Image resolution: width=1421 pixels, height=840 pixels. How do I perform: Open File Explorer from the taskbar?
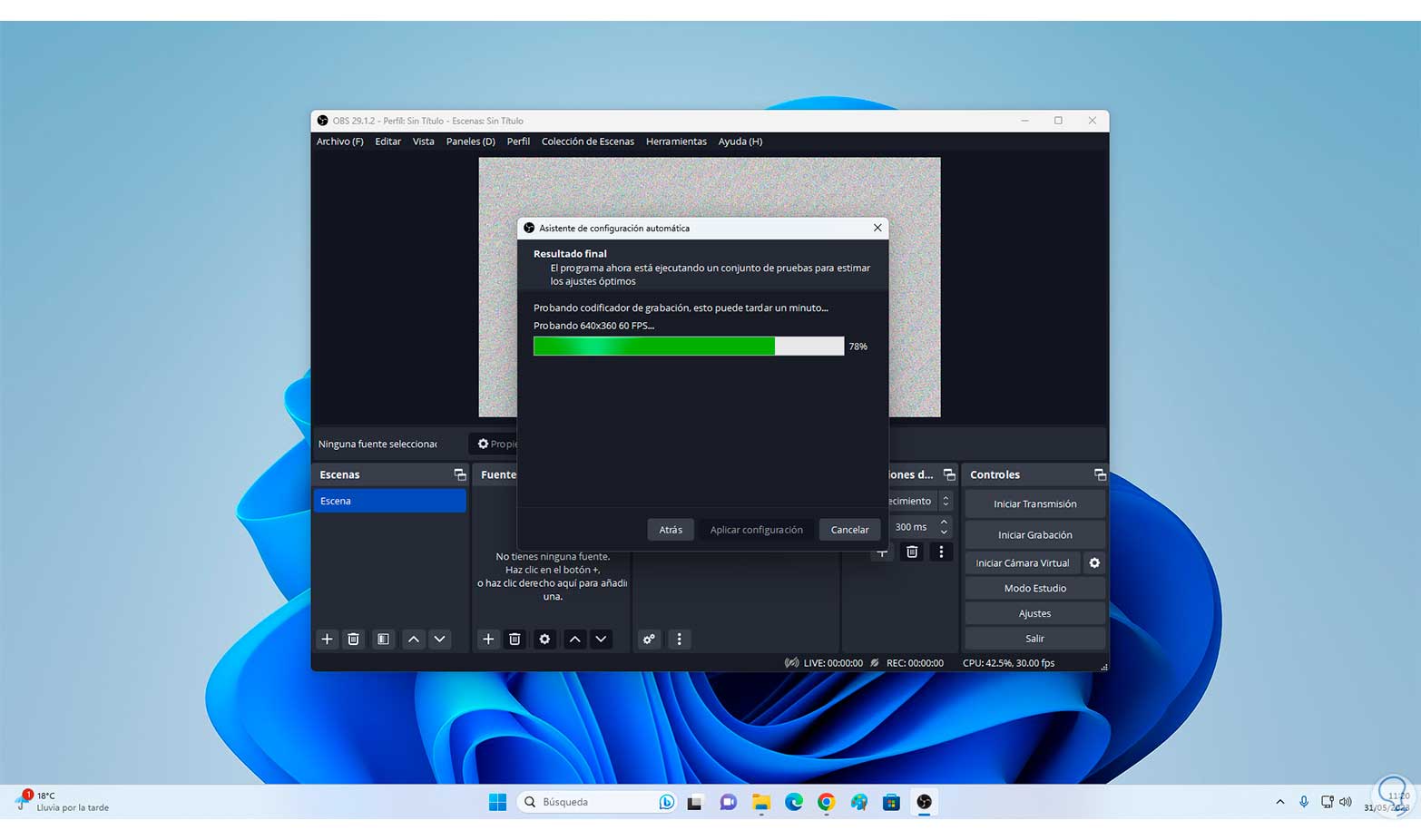(761, 802)
